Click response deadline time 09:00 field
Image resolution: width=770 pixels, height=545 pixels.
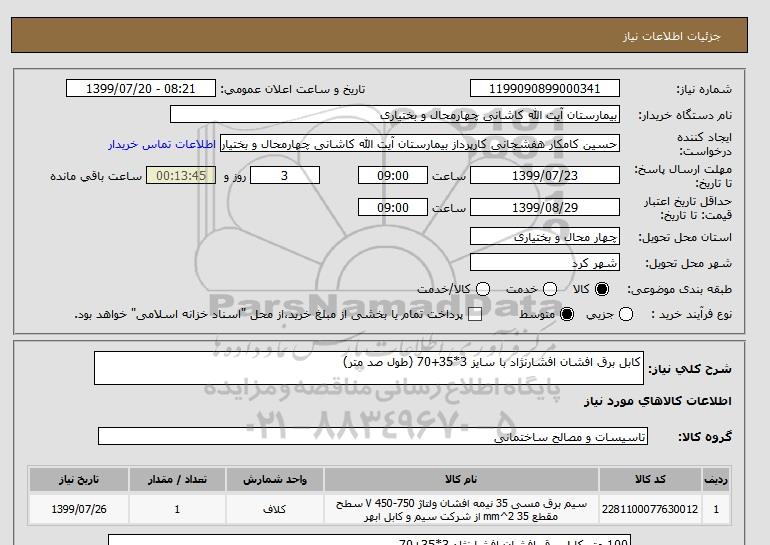tap(393, 175)
